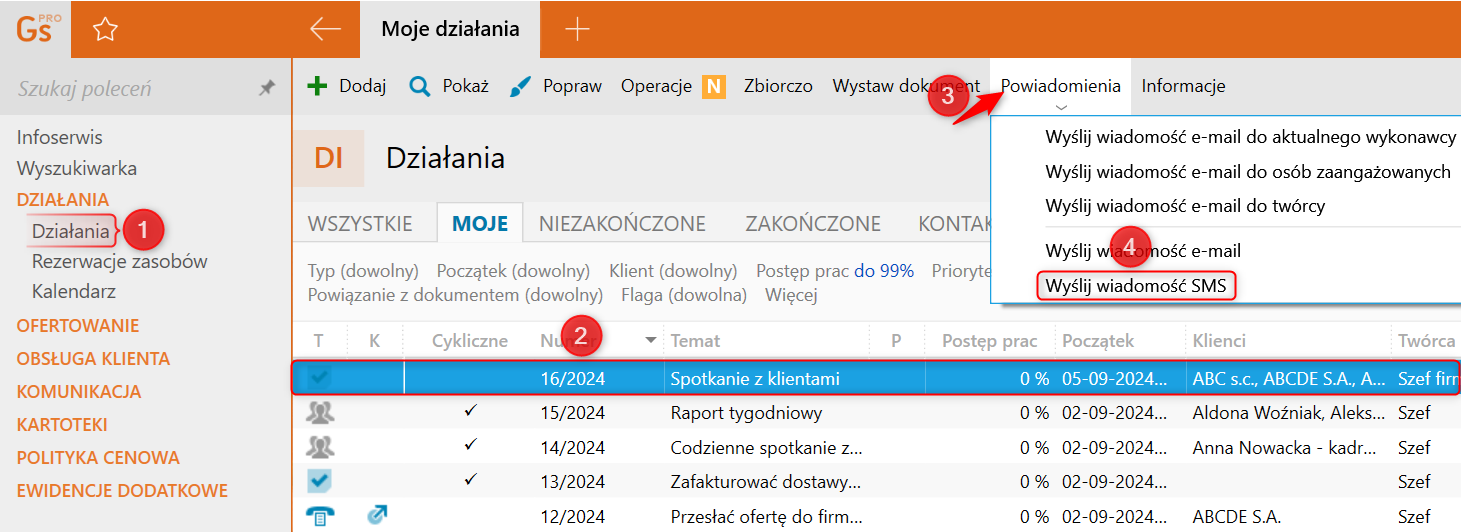
Task: Type in the Szukaj poleceń field
Action: coord(120,89)
